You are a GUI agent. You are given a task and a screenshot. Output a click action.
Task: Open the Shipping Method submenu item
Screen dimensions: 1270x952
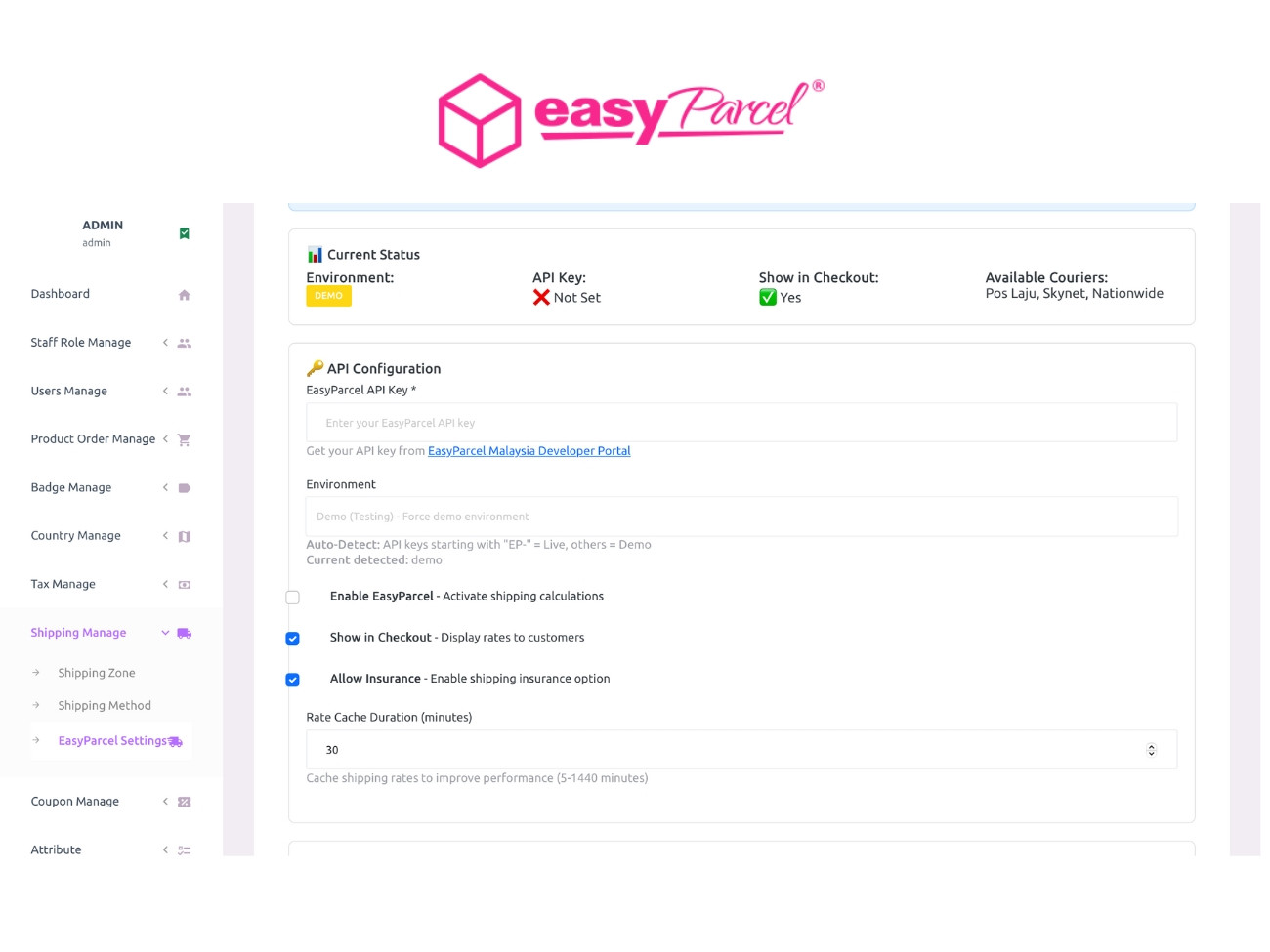104,706
